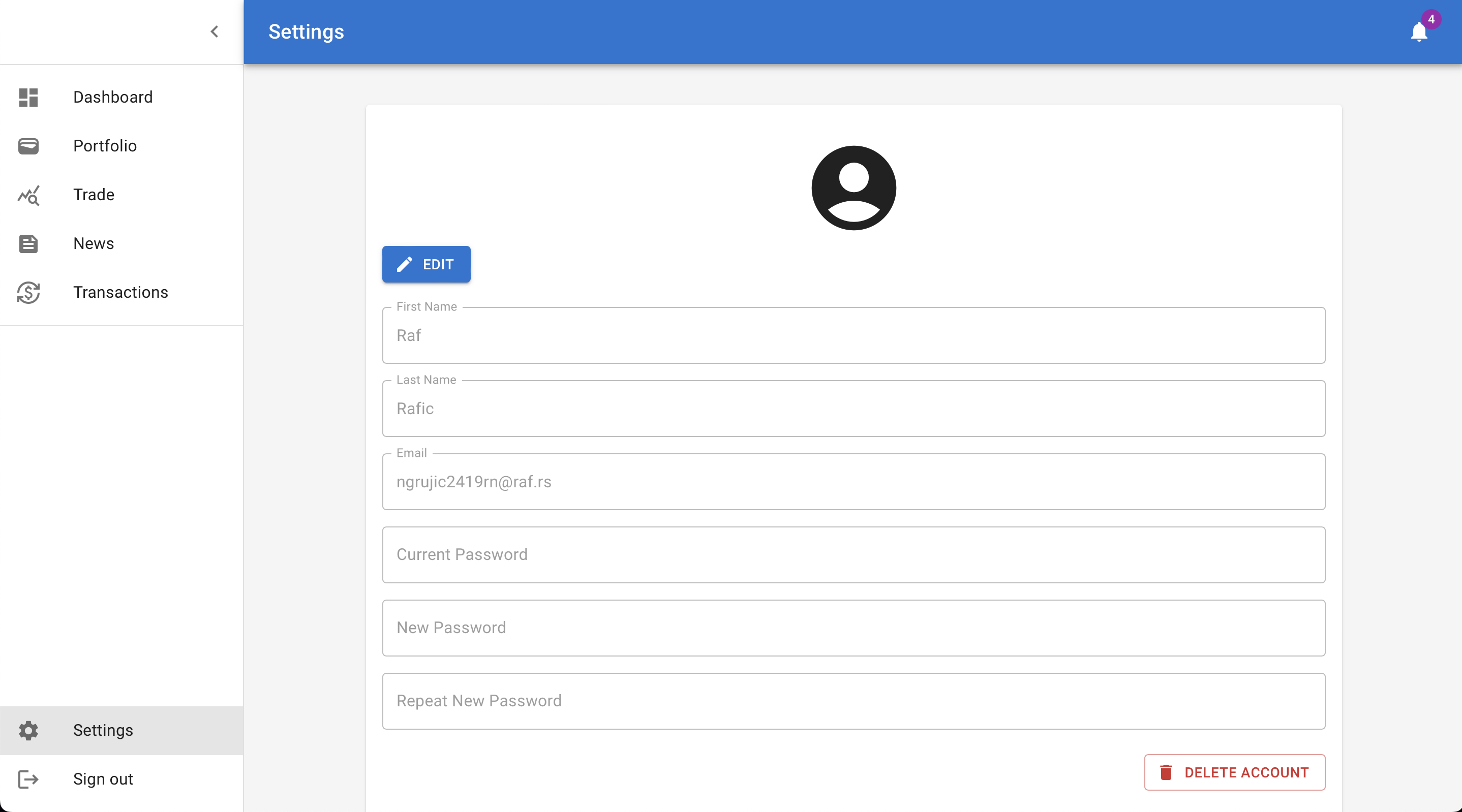The height and width of the screenshot is (812, 1462).
Task: Focus the Last Name field
Action: [x=854, y=409]
